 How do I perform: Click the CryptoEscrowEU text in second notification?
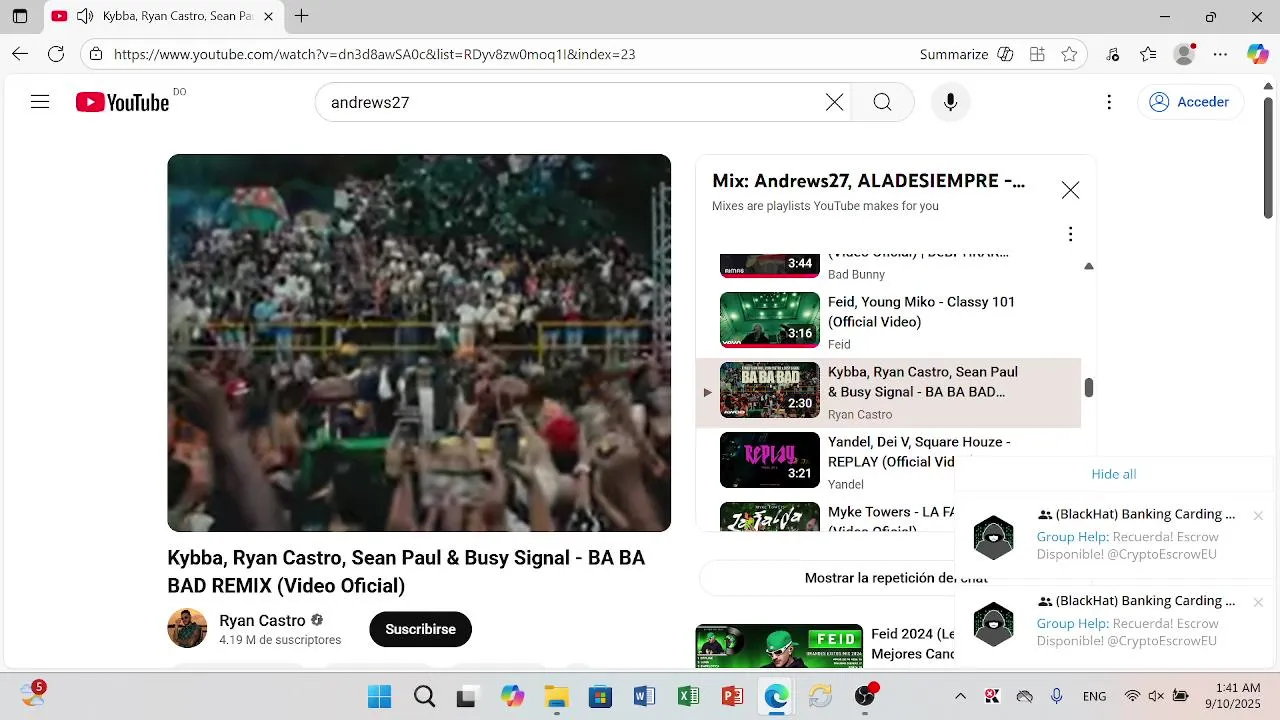pos(1162,641)
